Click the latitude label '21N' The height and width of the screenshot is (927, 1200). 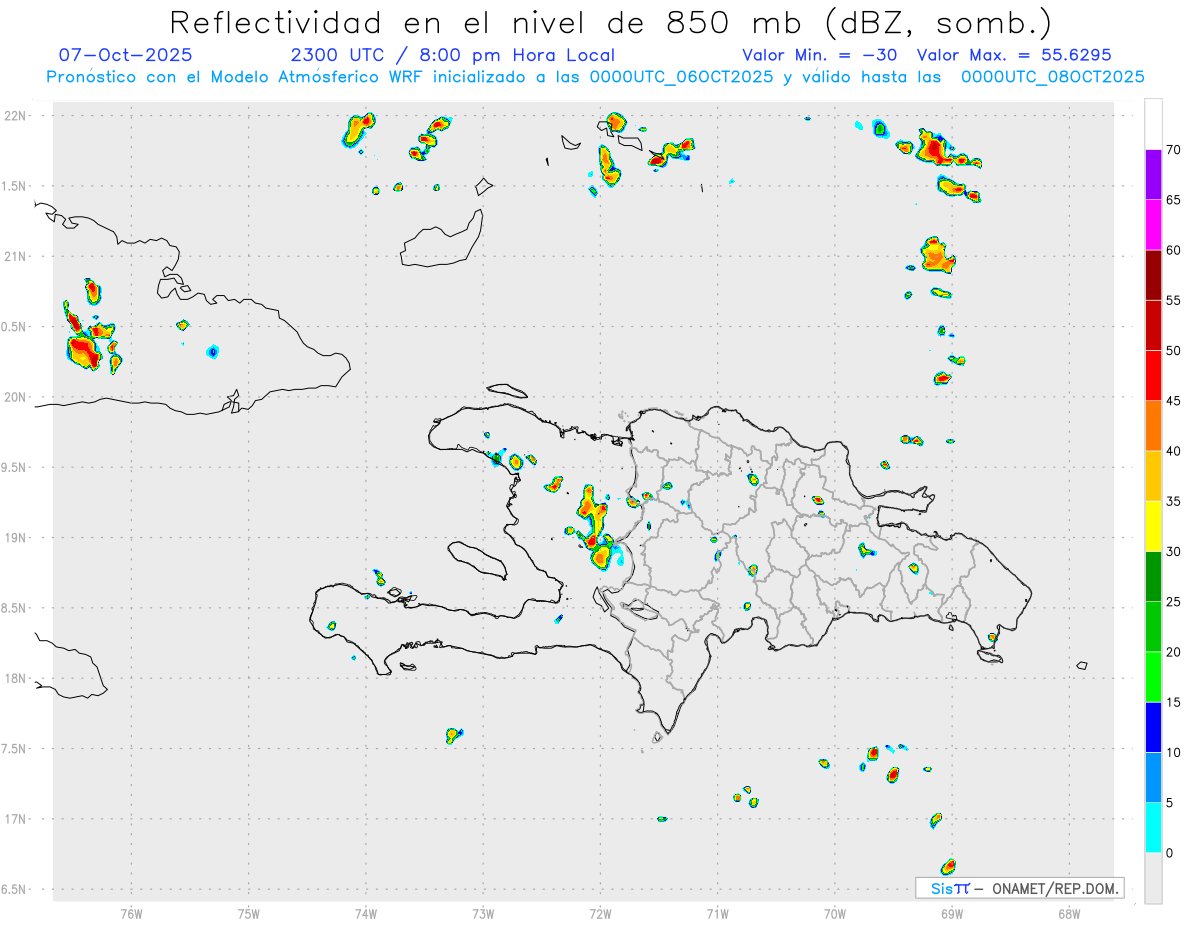pos(16,256)
